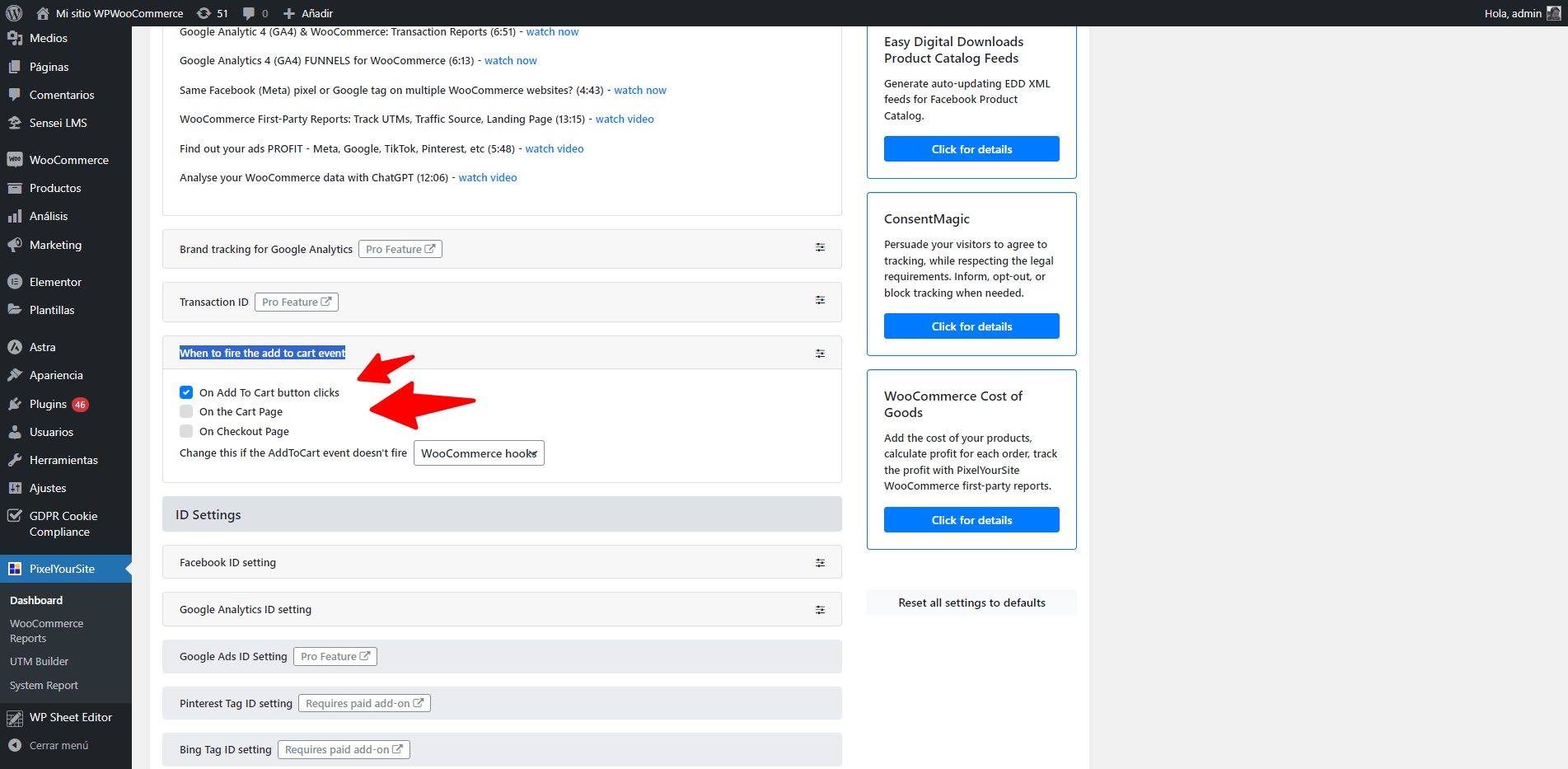The height and width of the screenshot is (769, 1568).
Task: Click the Elementor sidebar icon
Action: click(15, 282)
